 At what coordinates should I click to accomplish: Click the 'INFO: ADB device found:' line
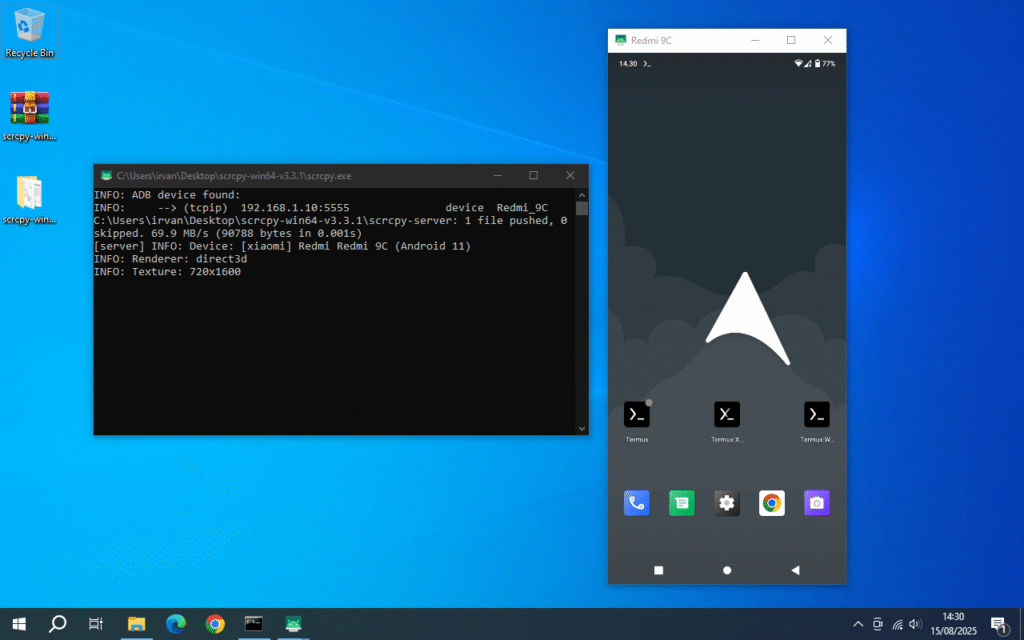tap(167, 195)
